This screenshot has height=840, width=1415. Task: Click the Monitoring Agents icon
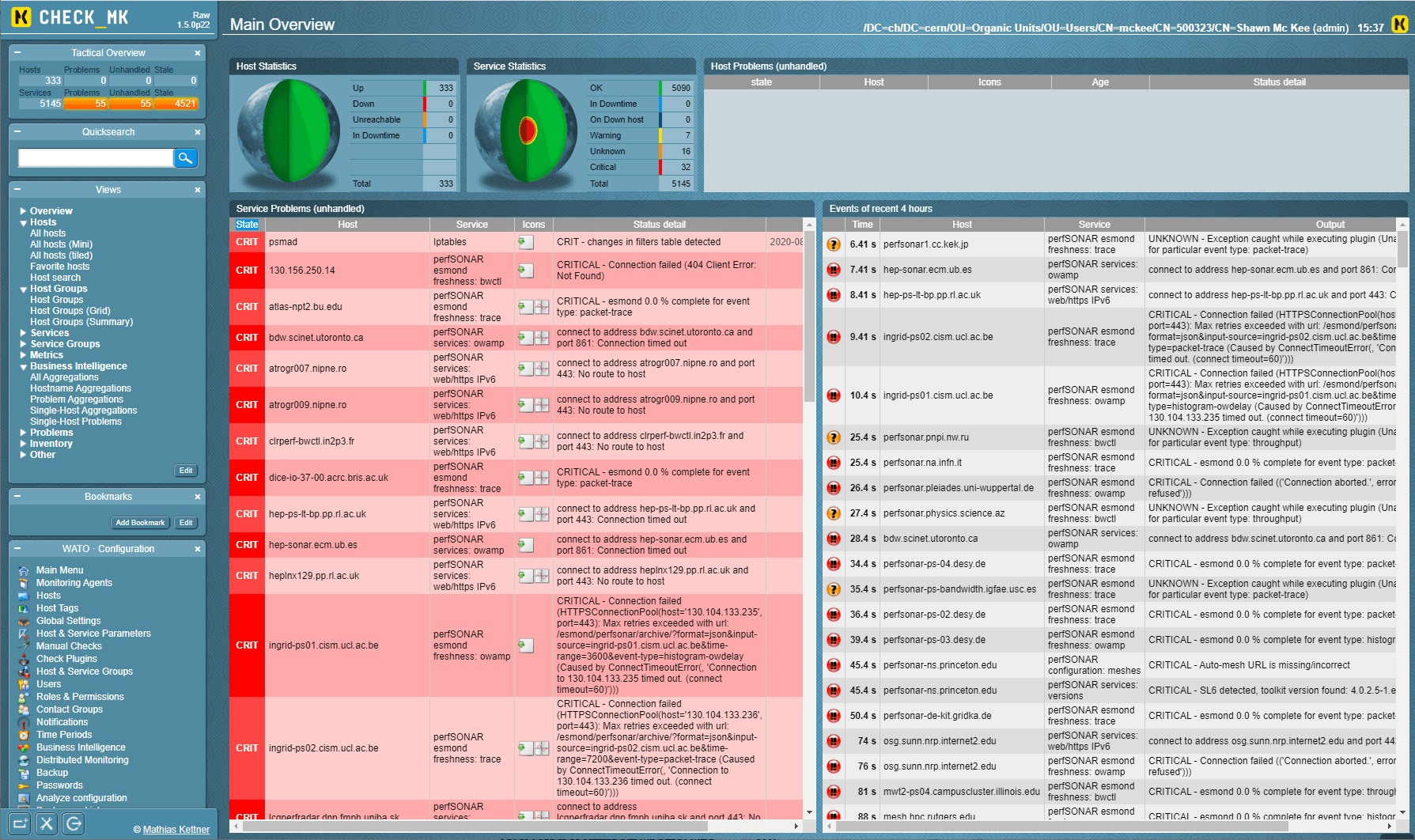[24, 583]
